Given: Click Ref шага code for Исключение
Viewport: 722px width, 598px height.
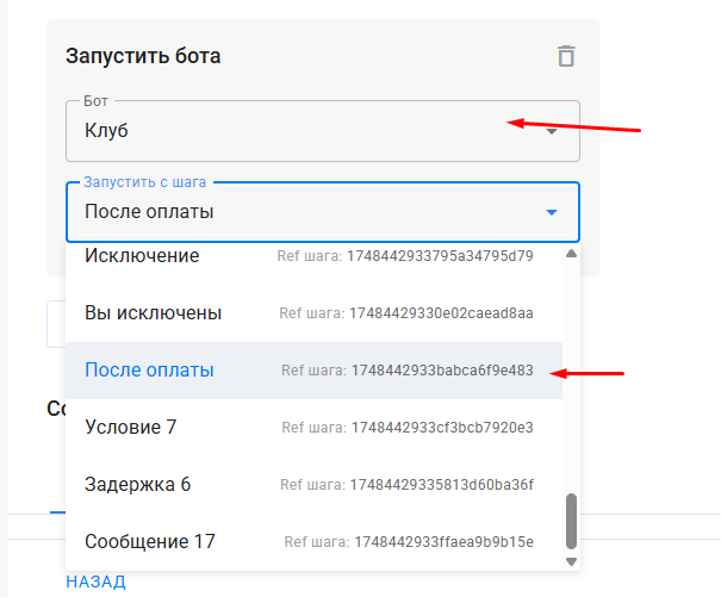Looking at the screenshot, I should click(440, 256).
